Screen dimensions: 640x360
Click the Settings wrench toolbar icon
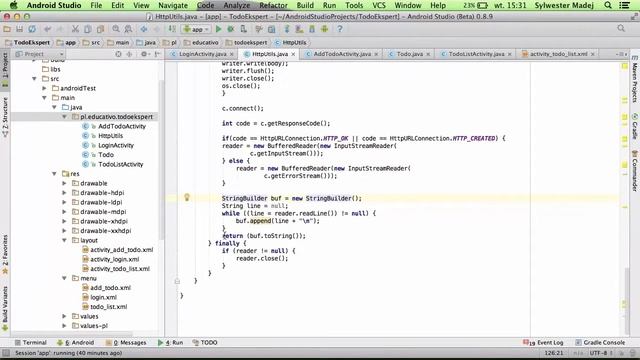click(x=259, y=29)
